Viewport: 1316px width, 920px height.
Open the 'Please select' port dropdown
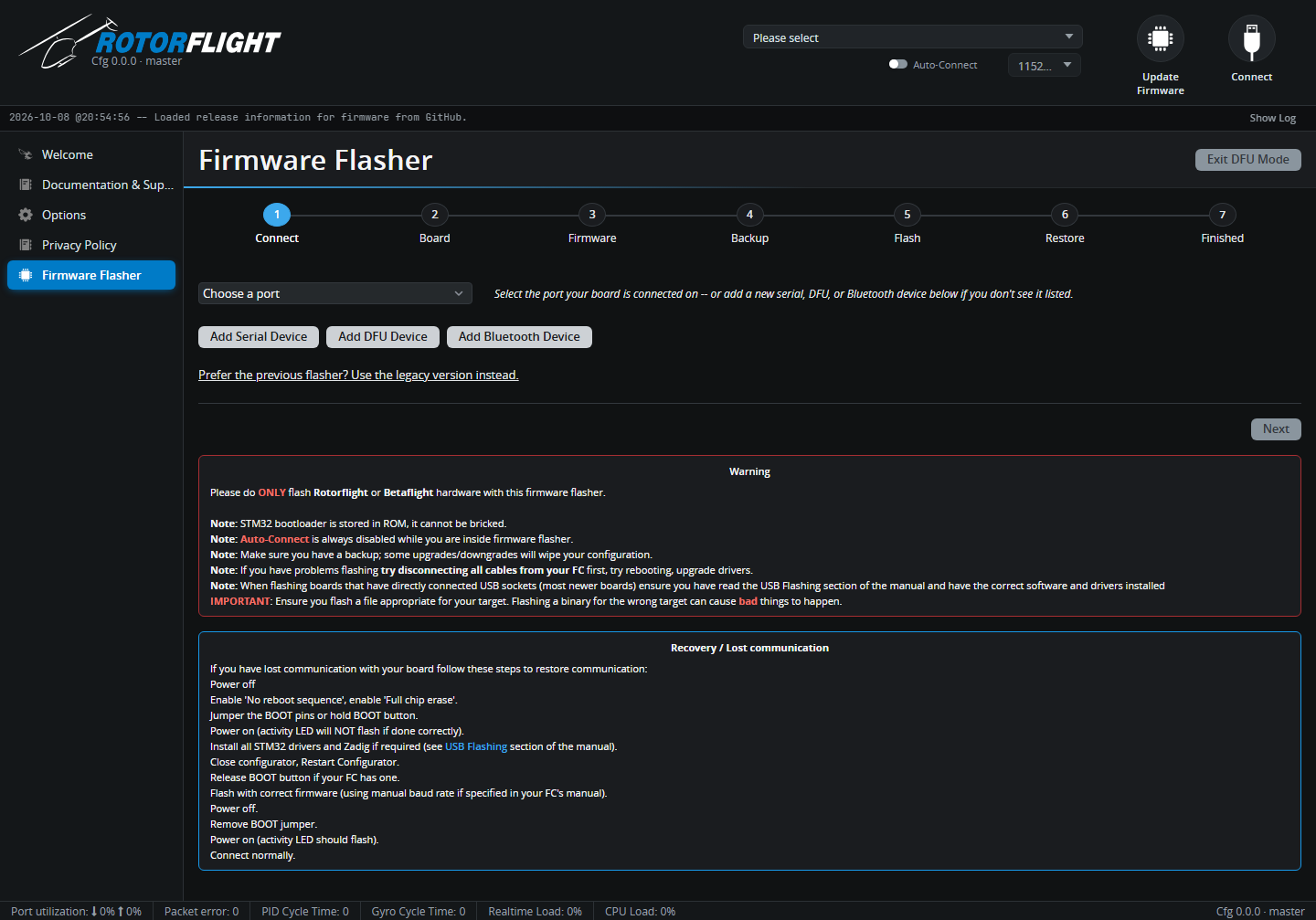pos(912,37)
